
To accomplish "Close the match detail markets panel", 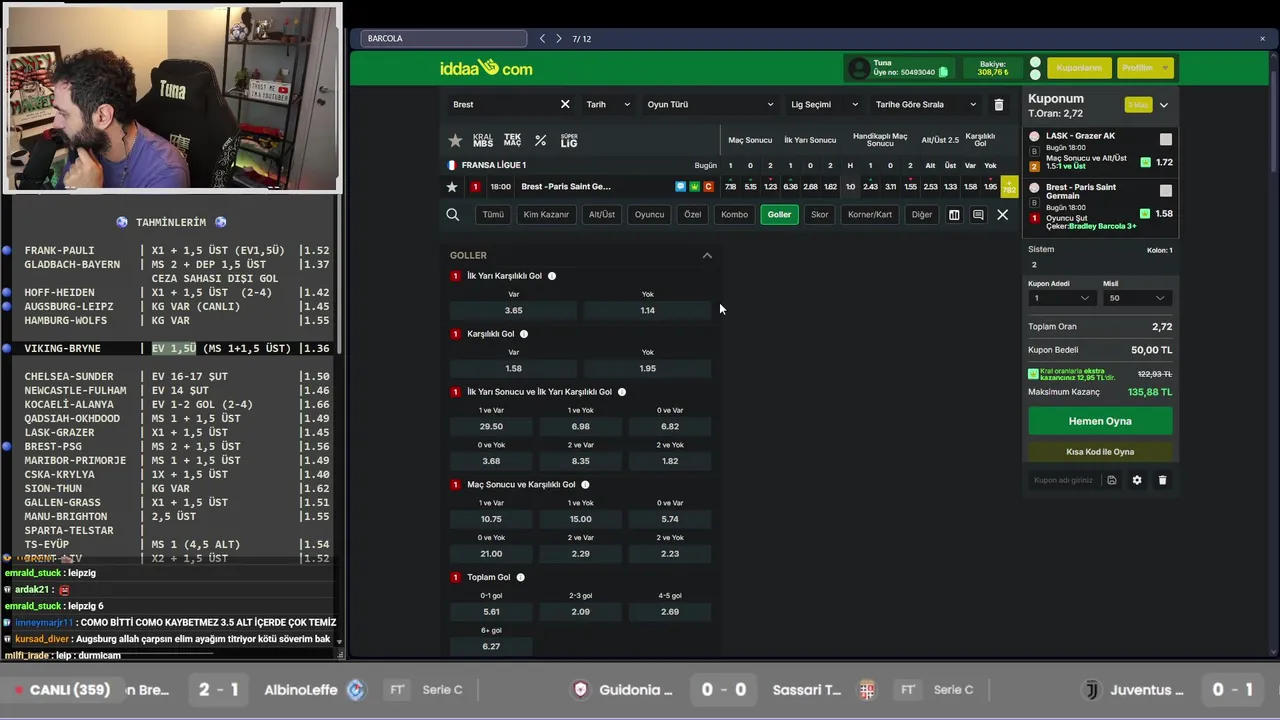I will click(x=1002, y=214).
